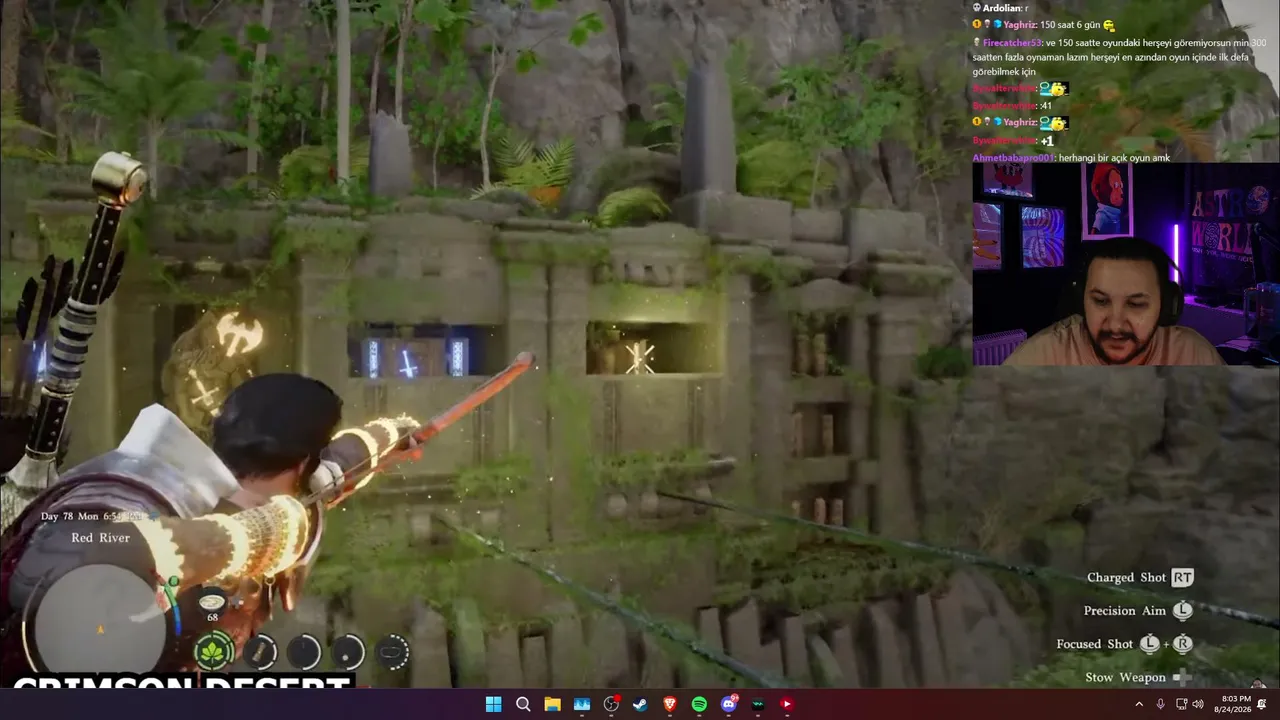This screenshot has width=1280, height=720.
Task: Click the food bowl item showing 68
Action: click(x=212, y=605)
